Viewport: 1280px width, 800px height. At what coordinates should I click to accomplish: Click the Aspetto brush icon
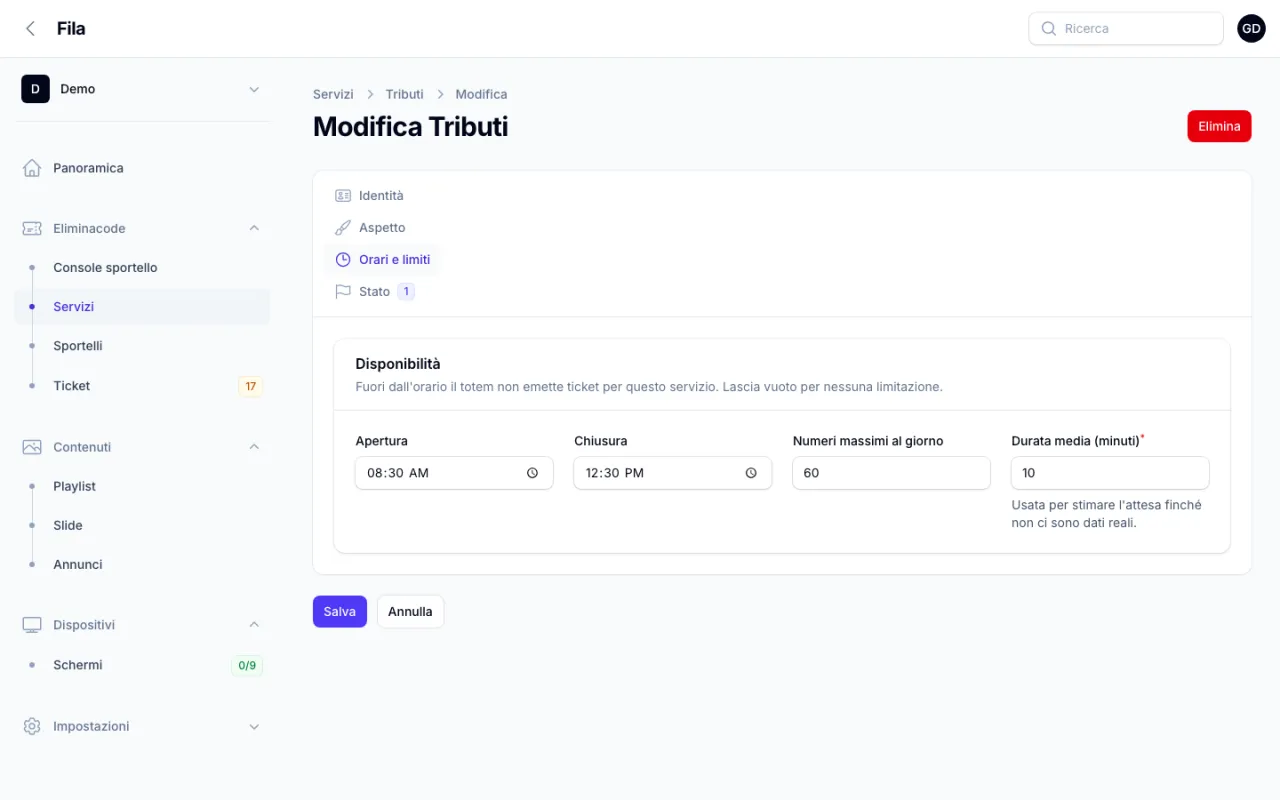point(343,228)
